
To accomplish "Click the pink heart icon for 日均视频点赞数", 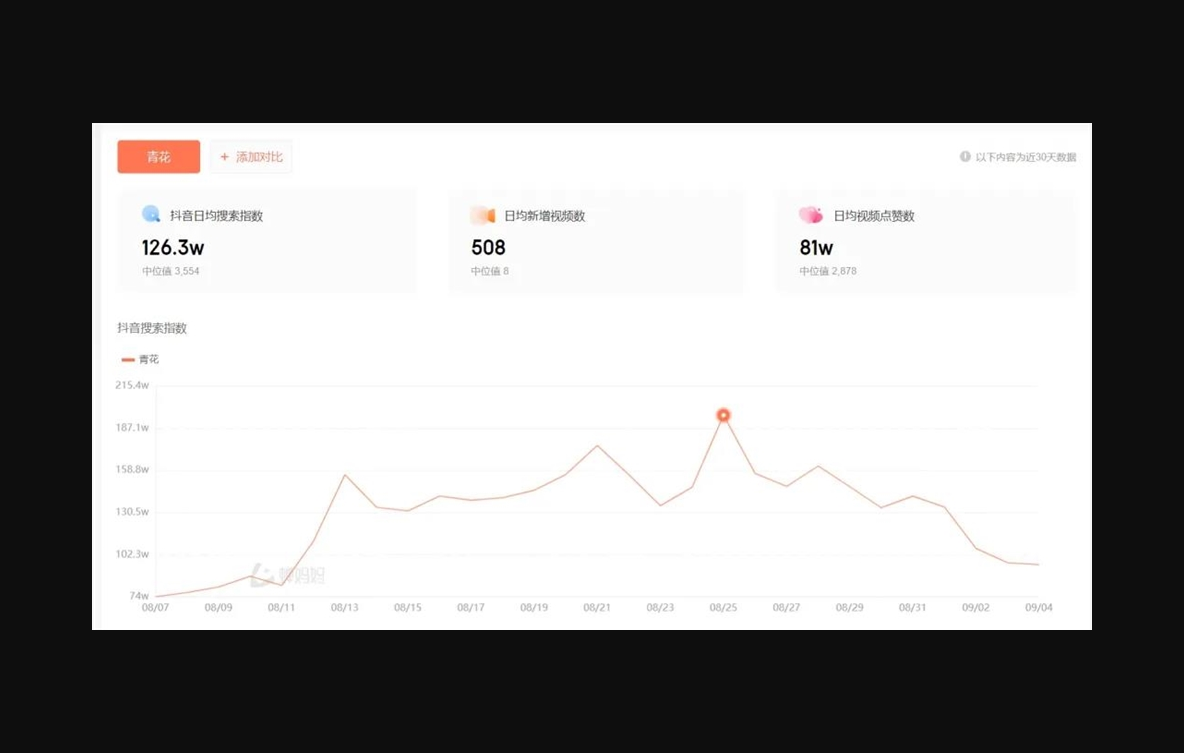I will [x=810, y=215].
